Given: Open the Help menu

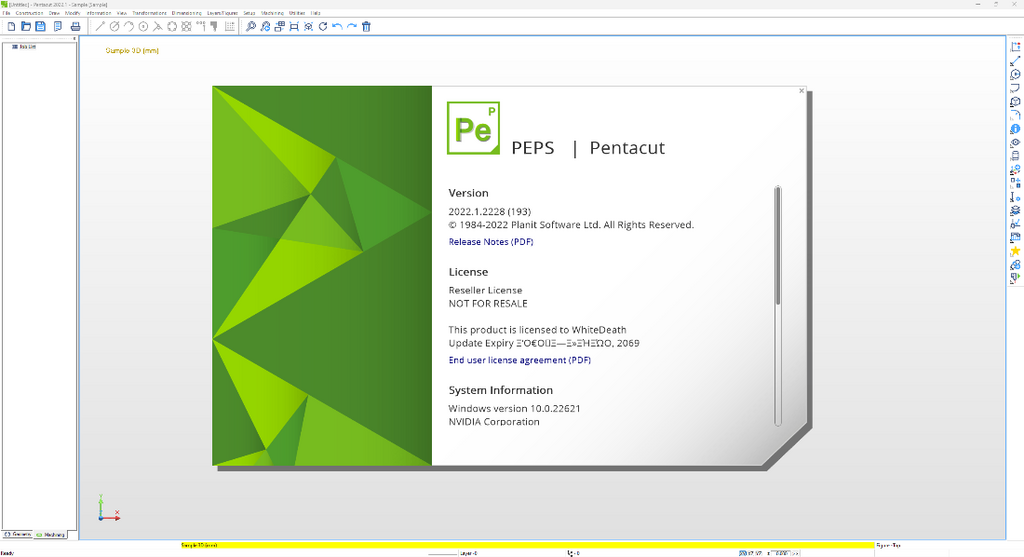Looking at the screenshot, I should 315,13.
